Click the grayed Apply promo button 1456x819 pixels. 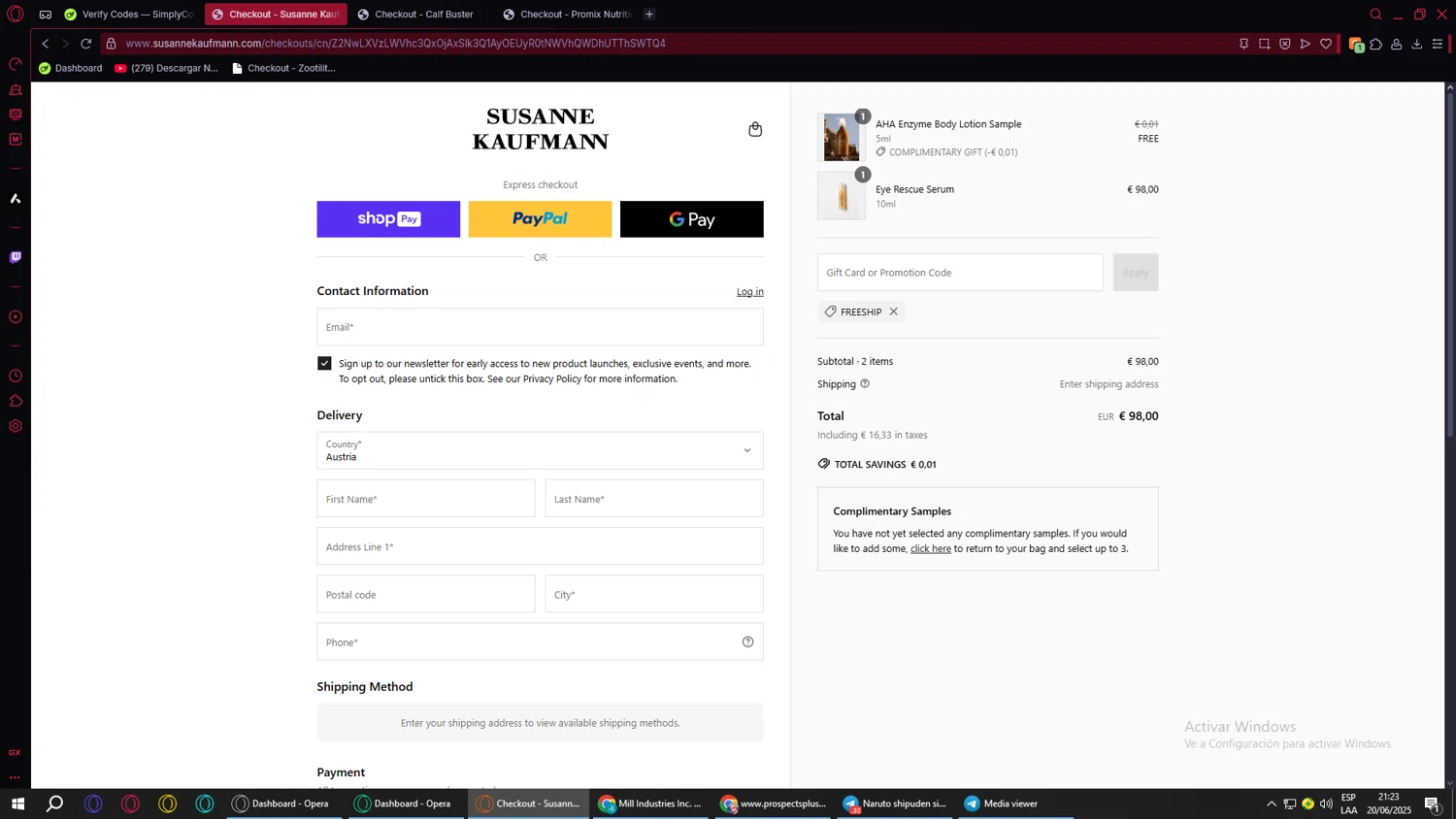coord(1135,273)
